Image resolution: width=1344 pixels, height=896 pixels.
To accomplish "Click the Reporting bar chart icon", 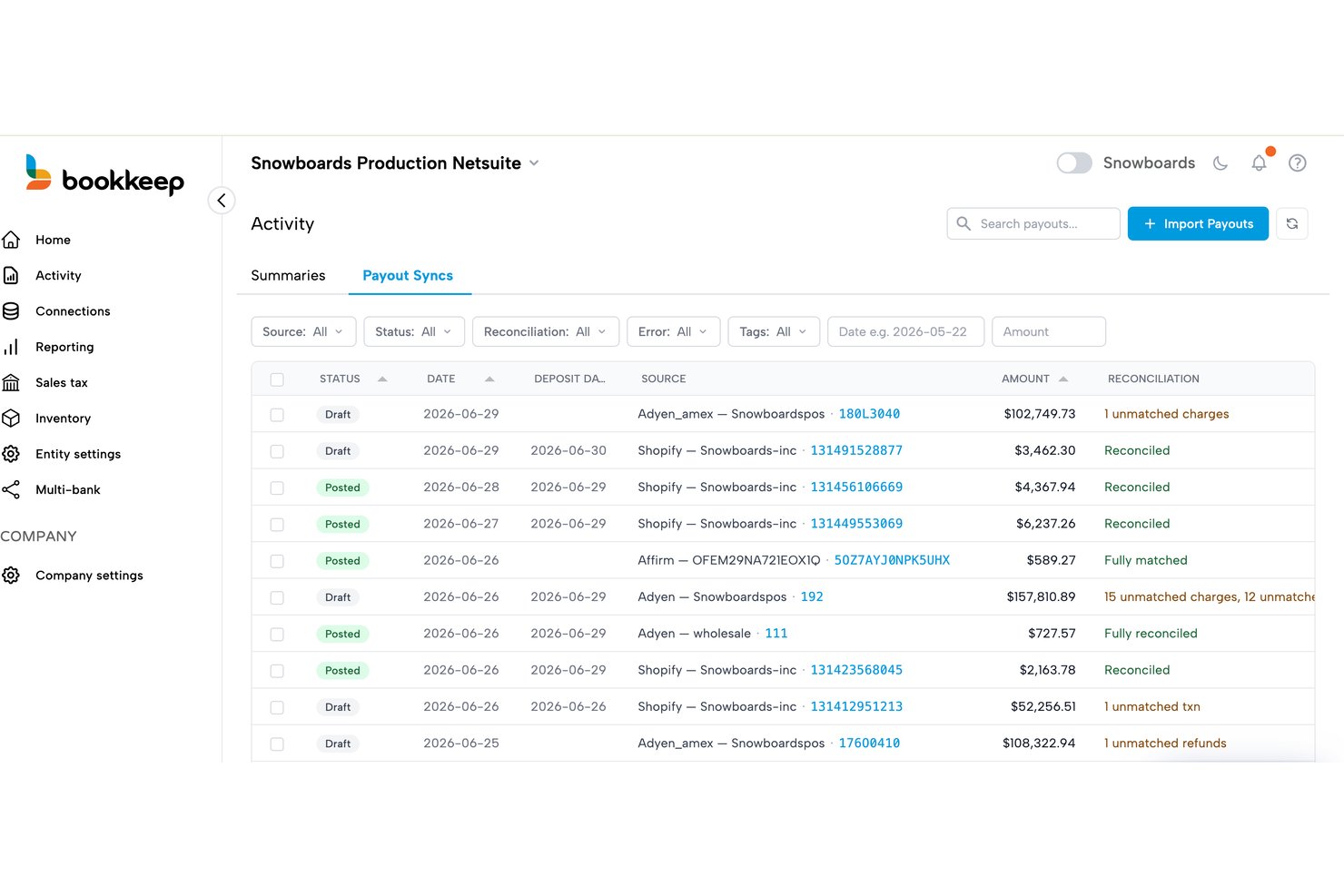I will [11, 347].
